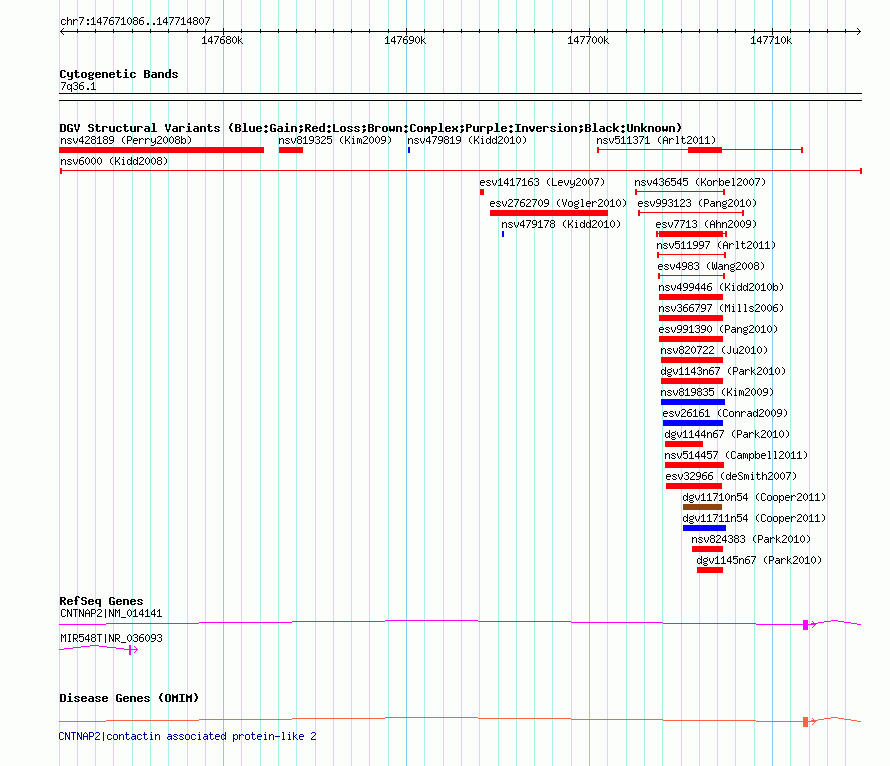
Task: Click the nsv428189 (Perry2008b) red loss bar
Action: click(161, 150)
